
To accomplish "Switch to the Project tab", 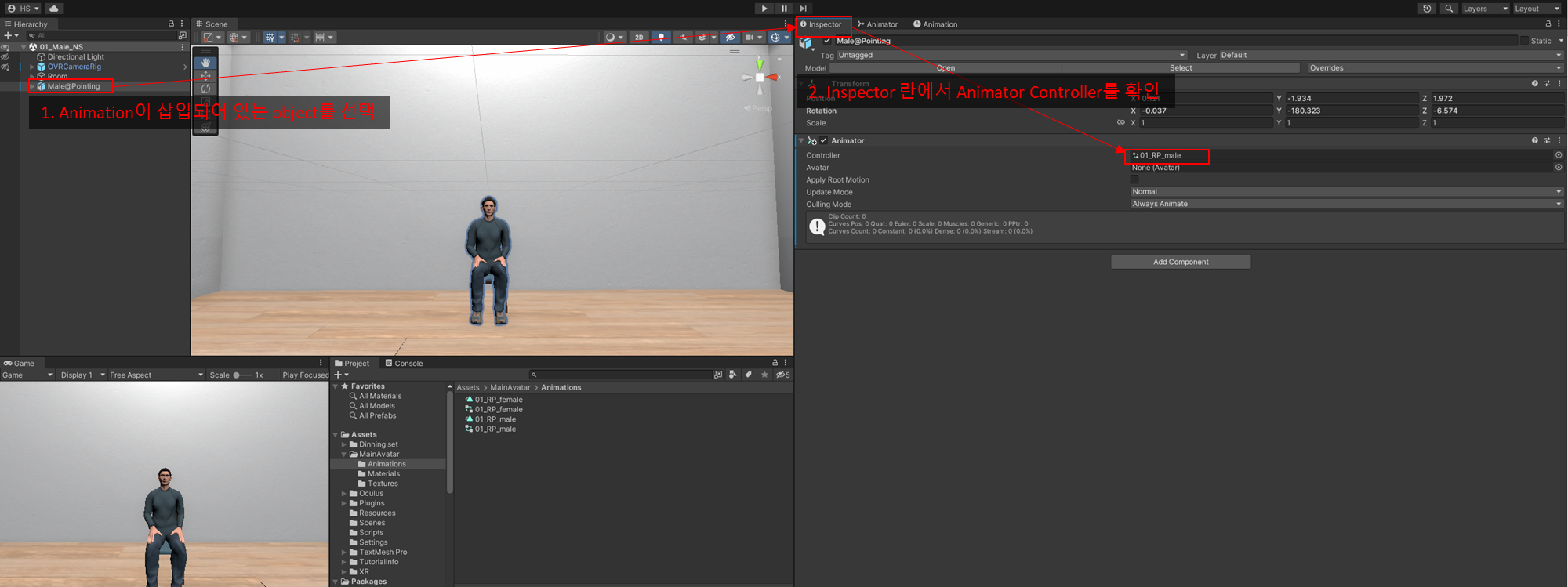I will (352, 364).
